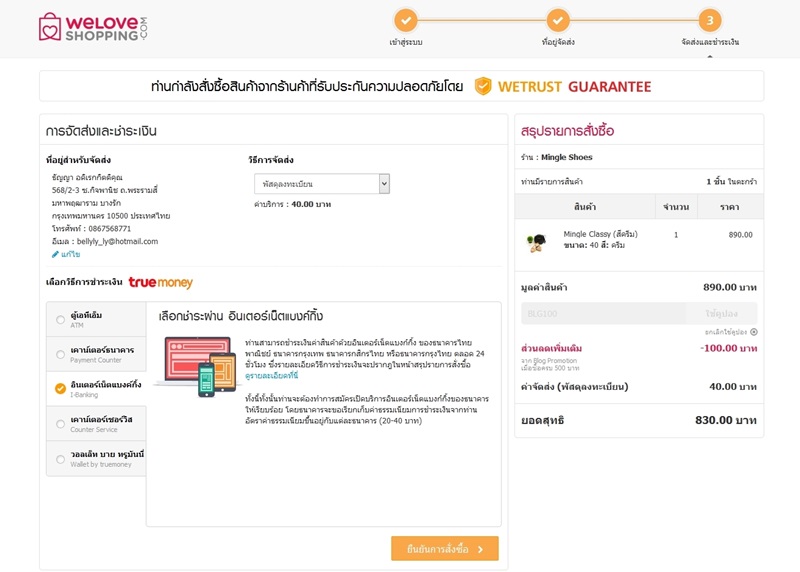Click the สรุปรายการสั่งซื้อ order summary heading

[x=567, y=131]
